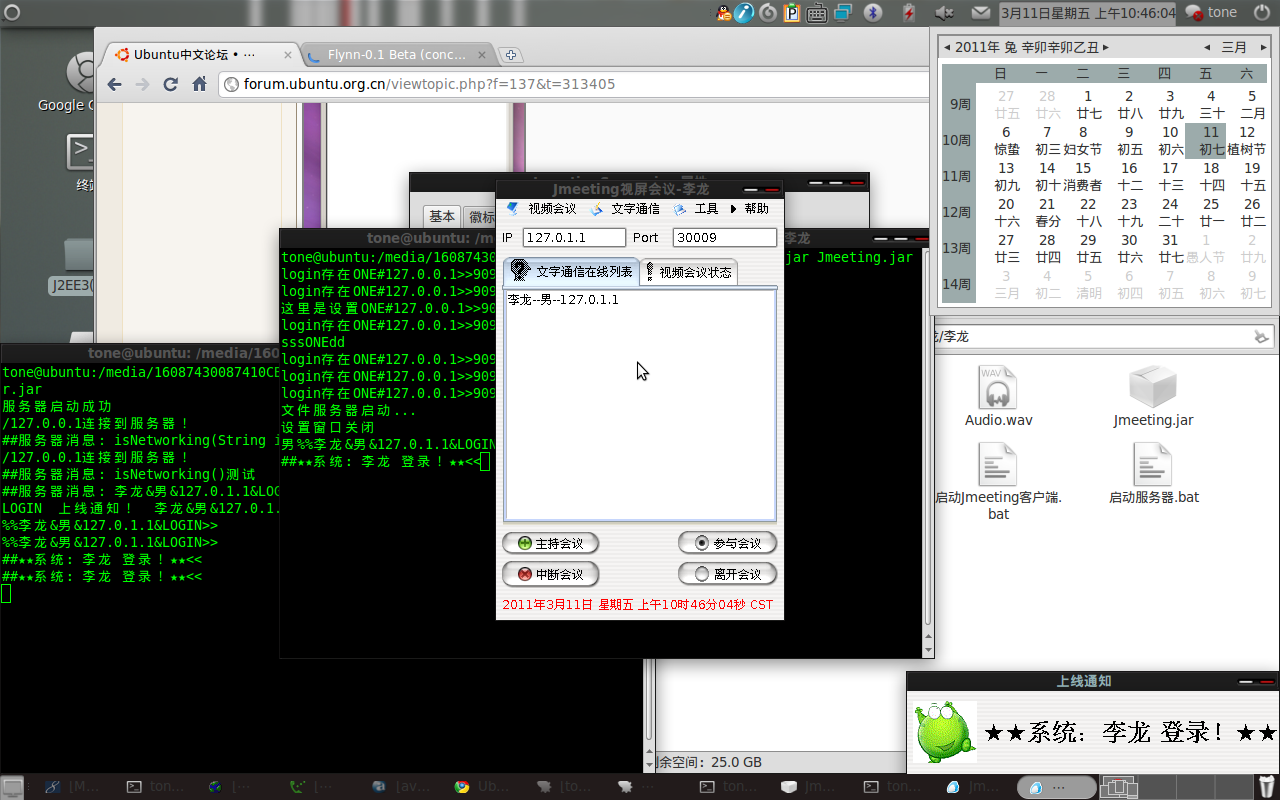Click the green frog mascot in 上线通知 popup
1280x800 pixels.
pyautogui.click(x=944, y=731)
